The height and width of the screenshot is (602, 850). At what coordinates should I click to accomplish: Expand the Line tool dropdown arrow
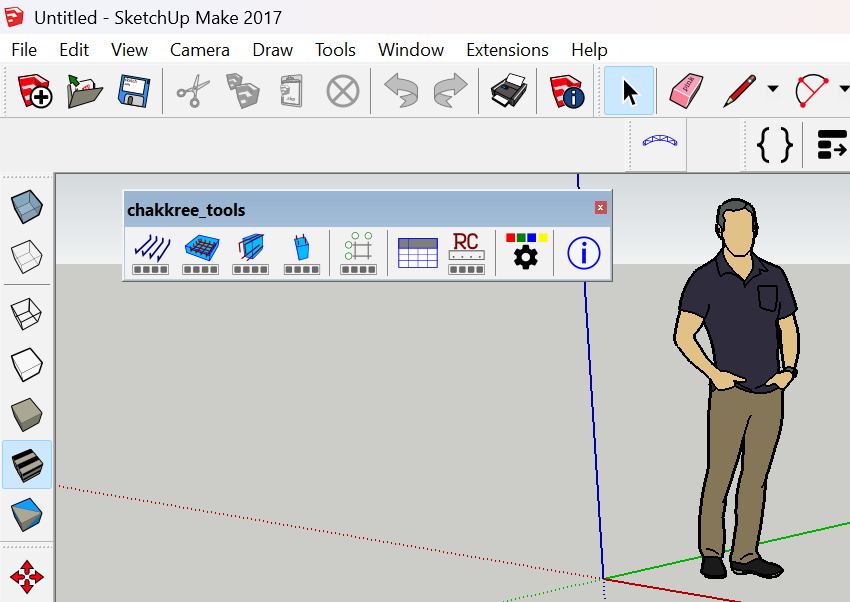773,89
